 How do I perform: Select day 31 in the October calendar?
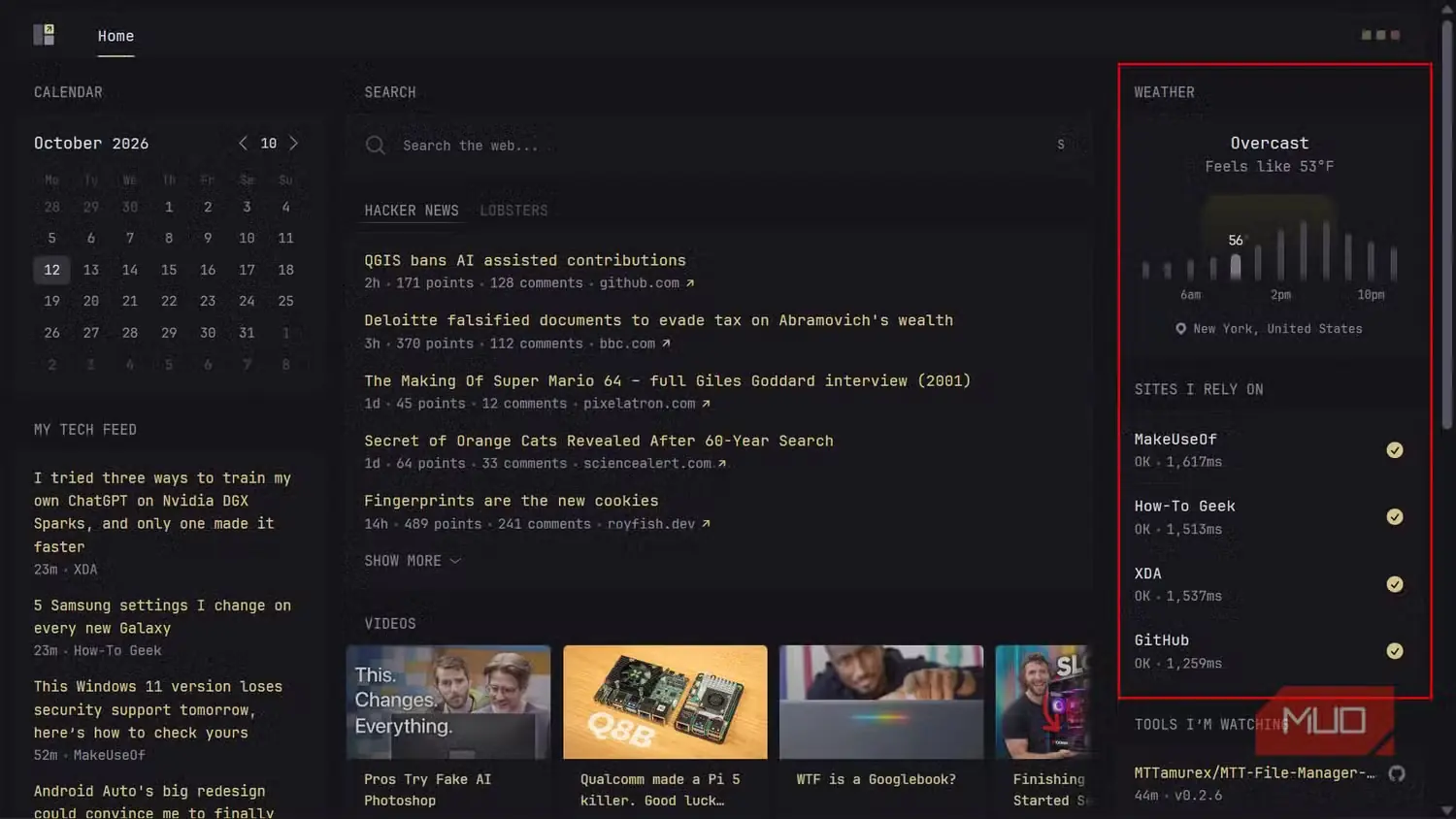coord(247,333)
